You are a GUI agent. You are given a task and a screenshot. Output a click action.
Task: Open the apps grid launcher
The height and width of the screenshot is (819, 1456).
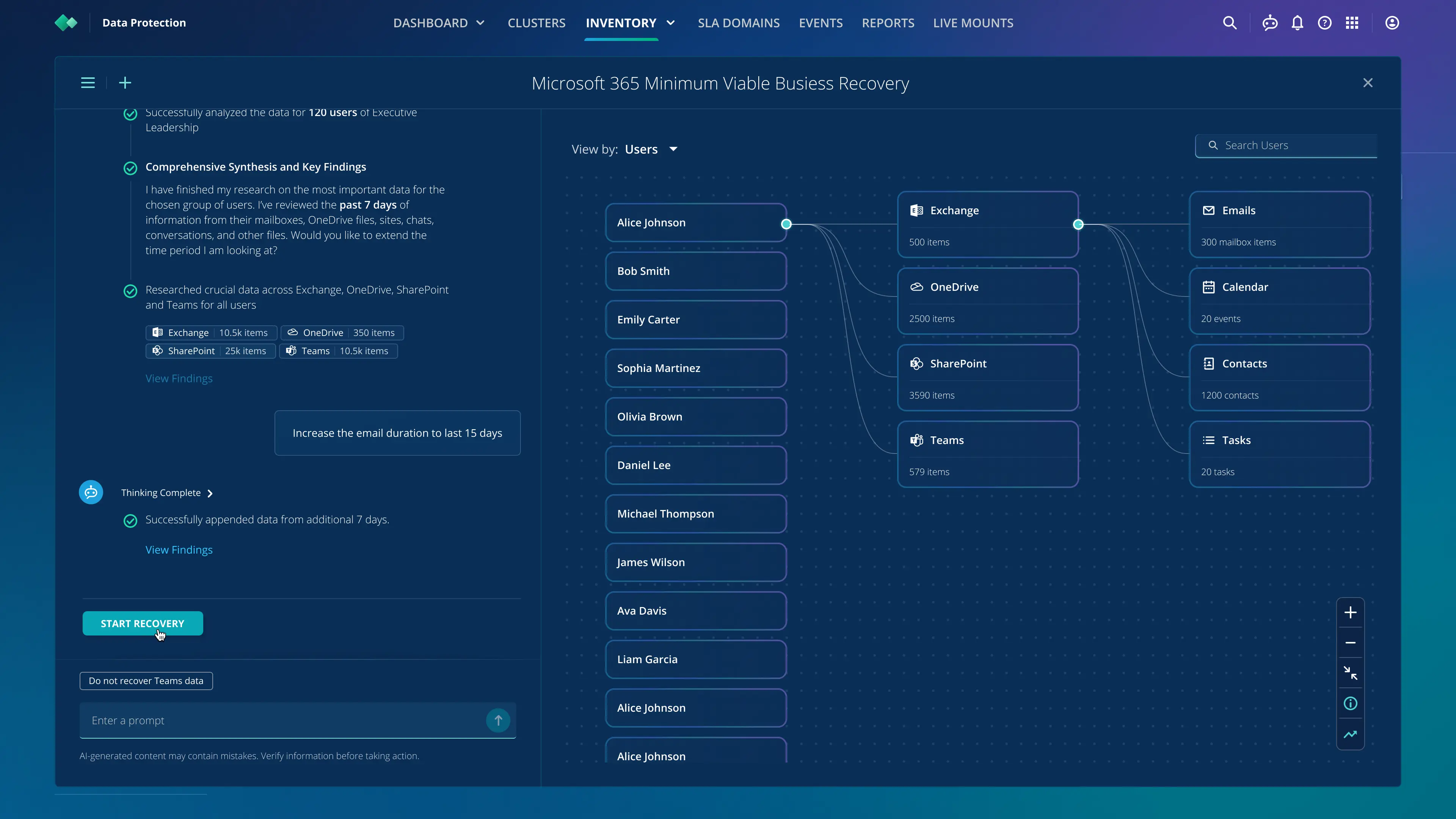click(1352, 23)
